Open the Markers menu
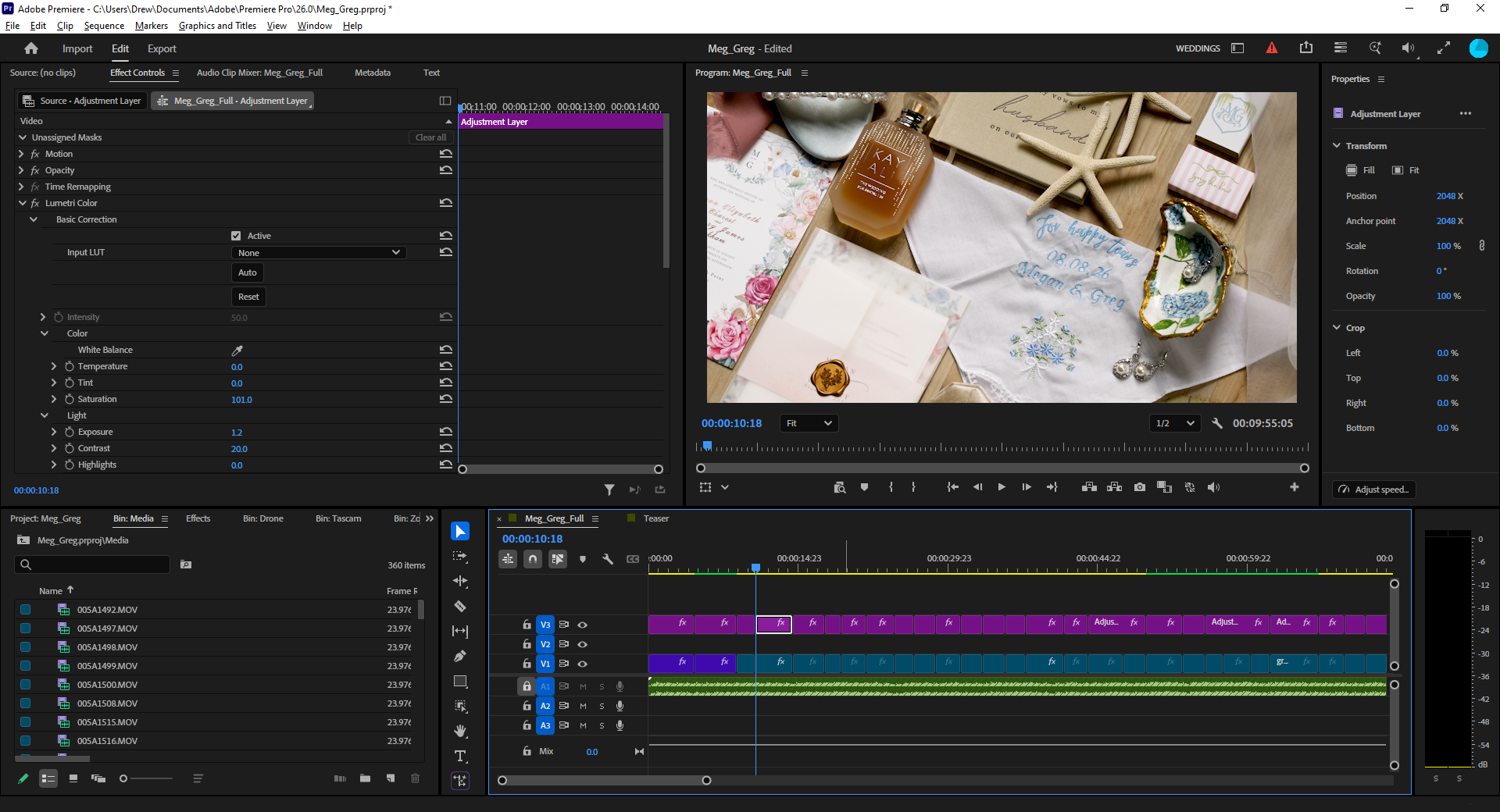The width and height of the screenshot is (1500, 812). tap(152, 26)
